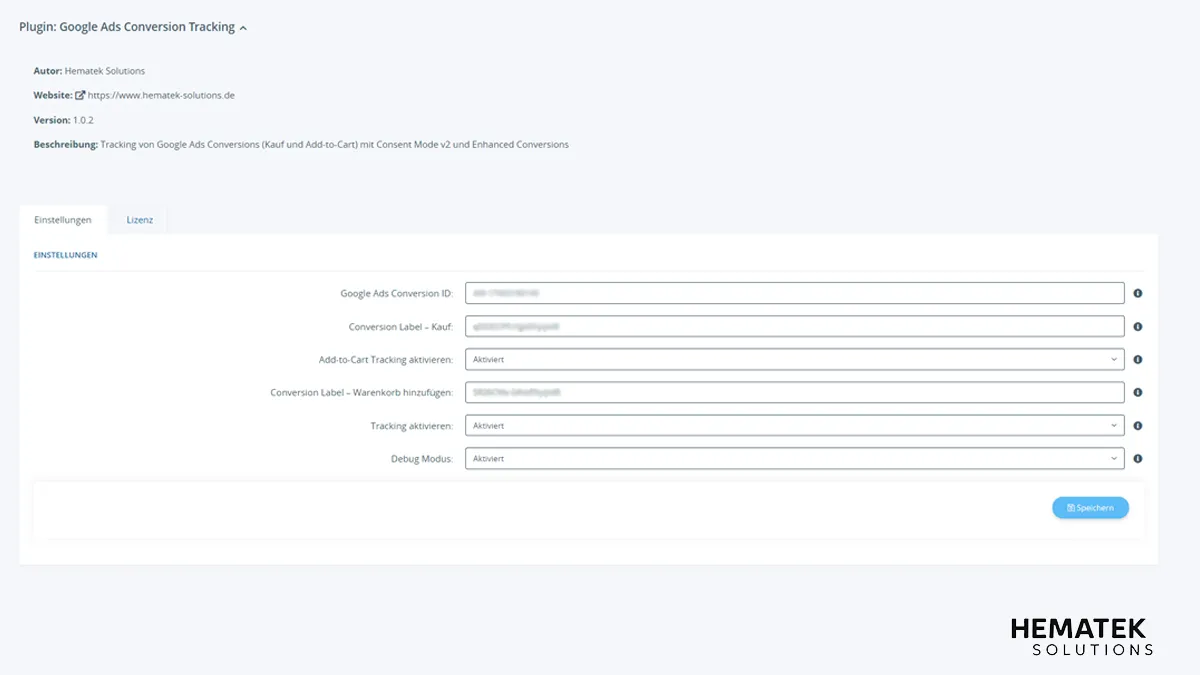Viewport: 1200px width, 675px height.
Task: Open the hematek-solutions.de website link
Action: click(161, 95)
